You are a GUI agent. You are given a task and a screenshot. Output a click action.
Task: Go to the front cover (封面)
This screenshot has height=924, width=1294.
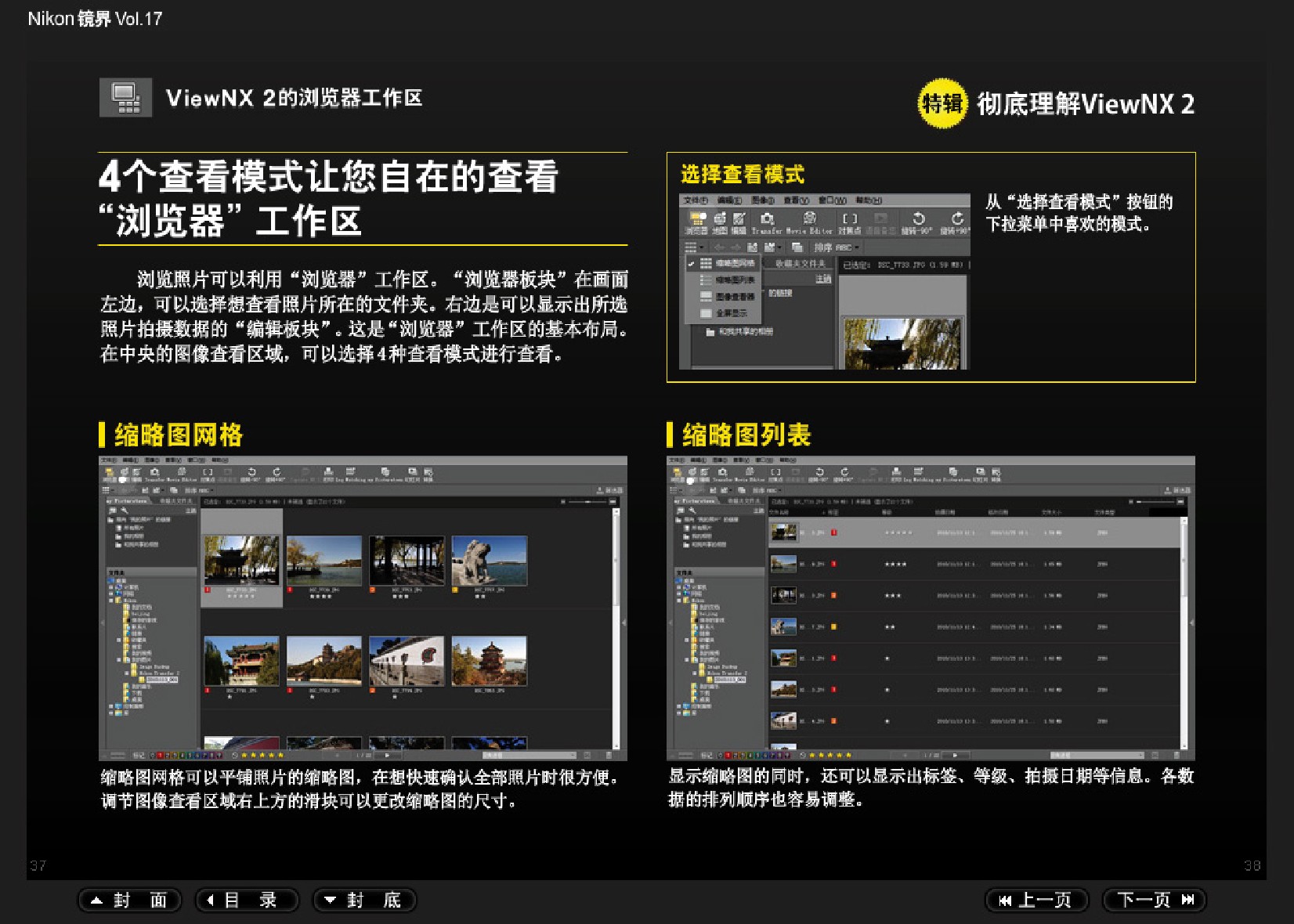[129, 901]
